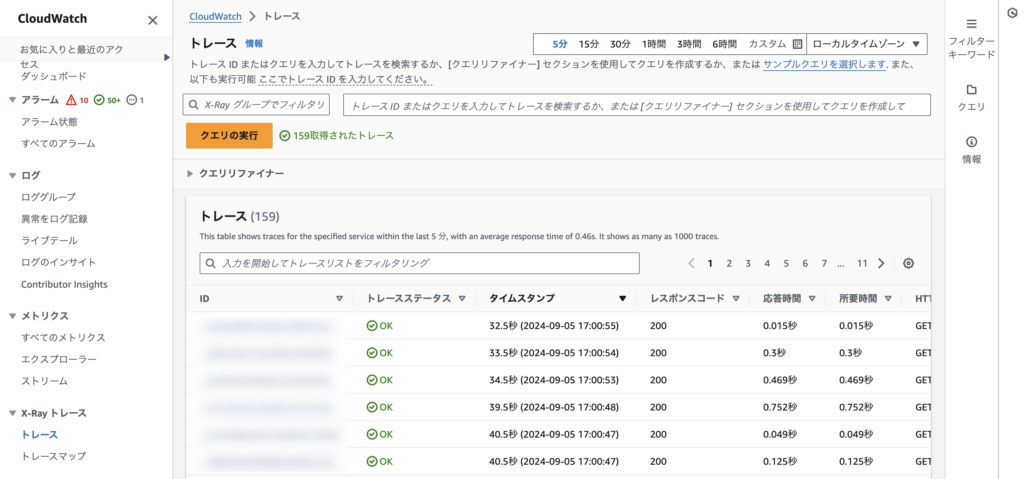The image size is (1024, 479).
Task: Select the 3時間 time range
Action: point(689,44)
